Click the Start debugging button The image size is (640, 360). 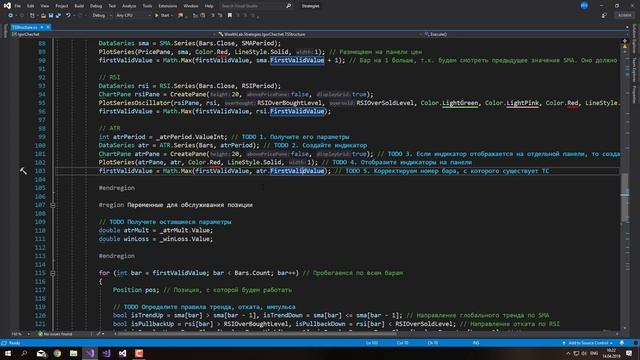point(163,16)
